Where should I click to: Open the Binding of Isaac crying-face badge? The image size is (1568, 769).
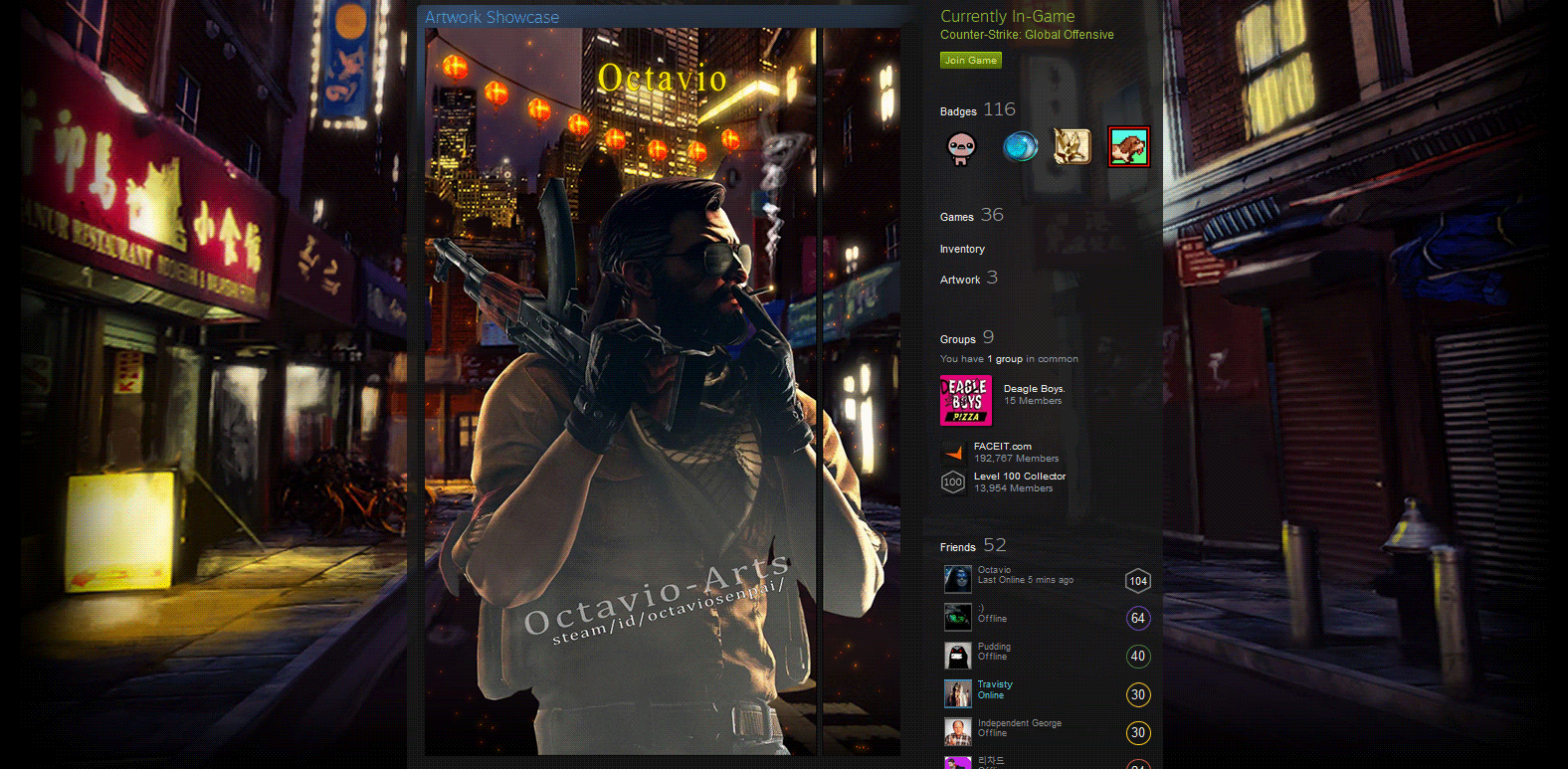pyautogui.click(x=961, y=148)
